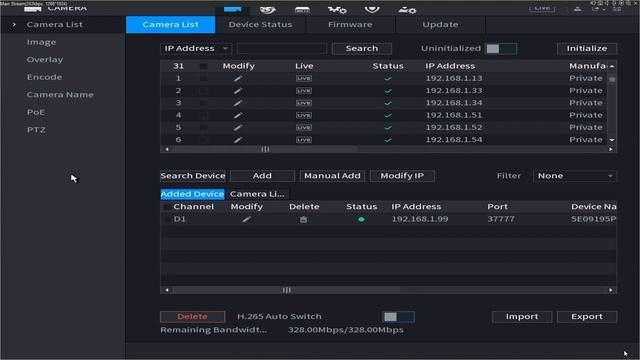Open the Filter dropdown set to None
The height and width of the screenshot is (360, 640).
tap(575, 176)
